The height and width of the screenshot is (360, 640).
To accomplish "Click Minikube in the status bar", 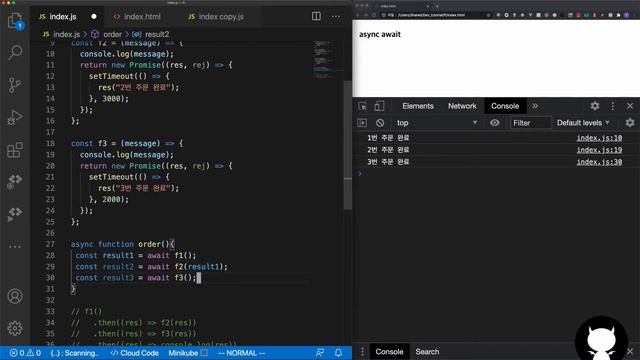I will 188,353.
